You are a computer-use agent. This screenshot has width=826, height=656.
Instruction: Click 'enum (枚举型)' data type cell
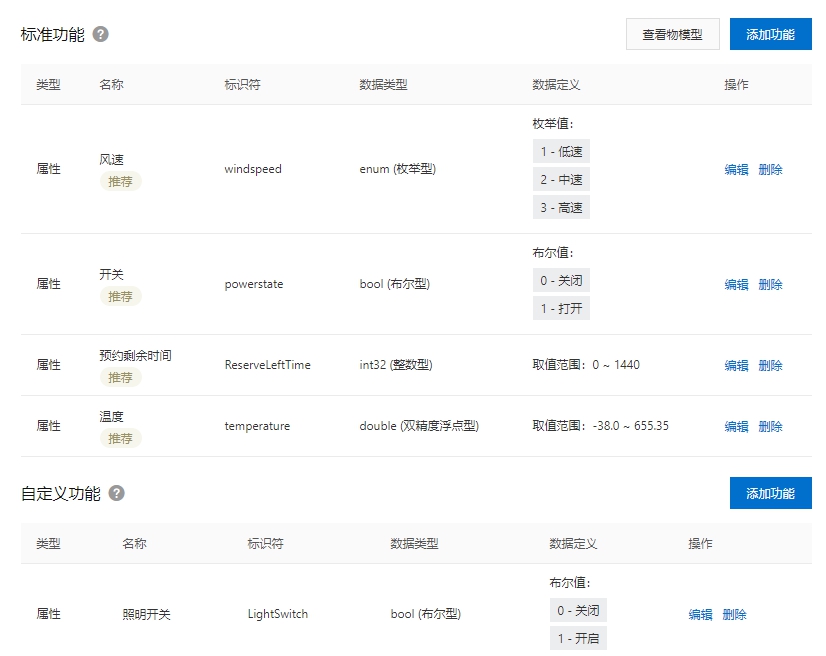coord(398,169)
